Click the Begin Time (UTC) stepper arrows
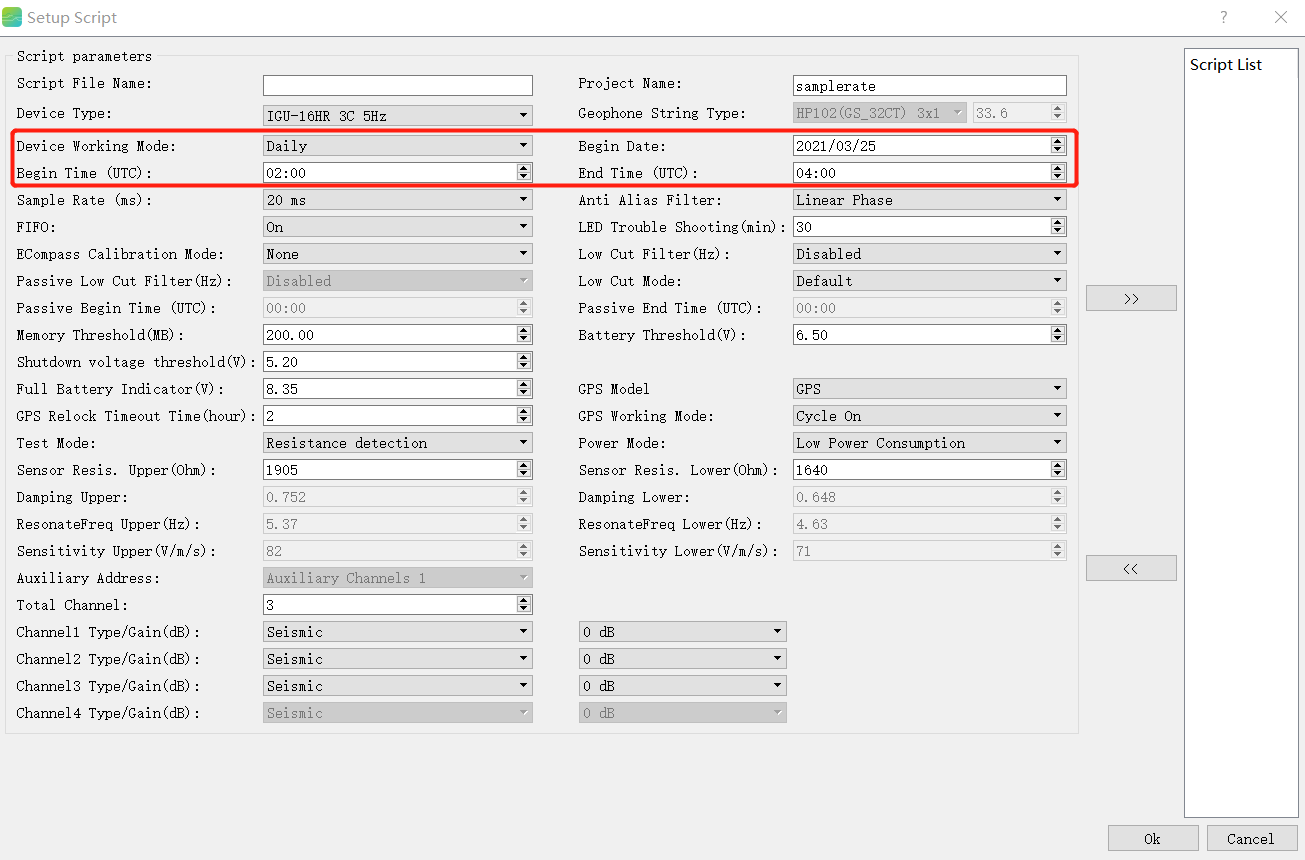The width and height of the screenshot is (1305, 860). tap(524, 173)
